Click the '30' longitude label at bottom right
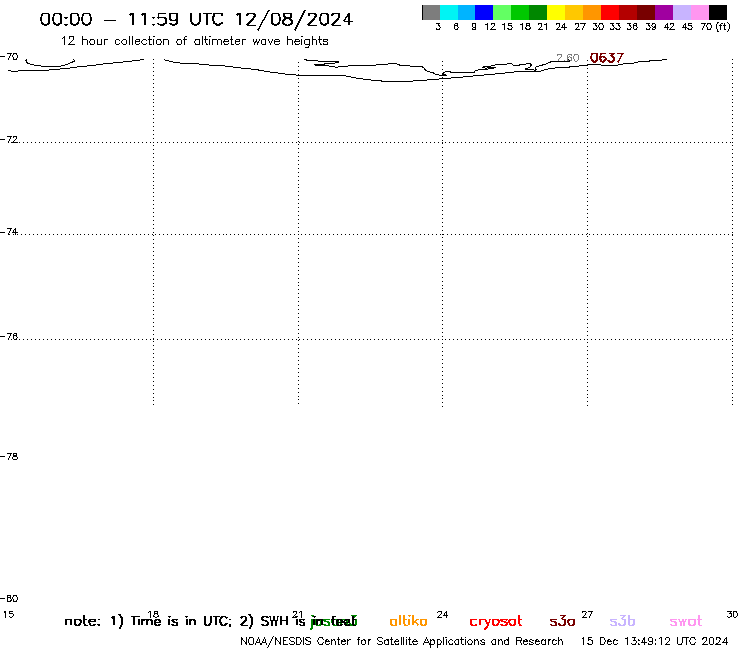This screenshot has height=650, width=740. [x=732, y=615]
